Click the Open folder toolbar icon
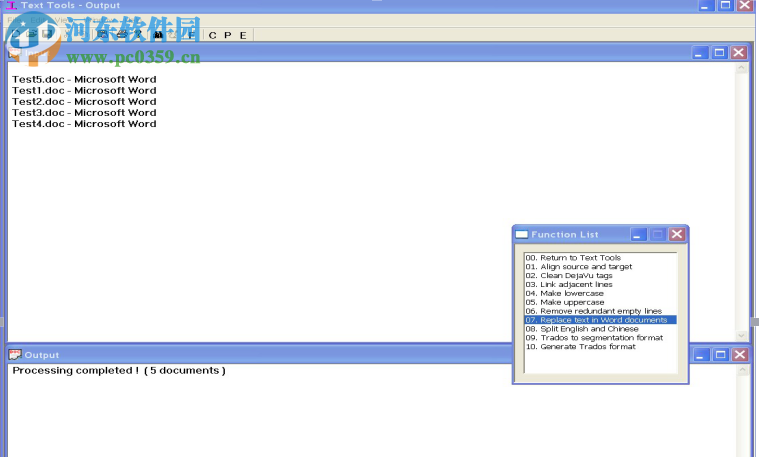The image size is (759, 457). 31,34
